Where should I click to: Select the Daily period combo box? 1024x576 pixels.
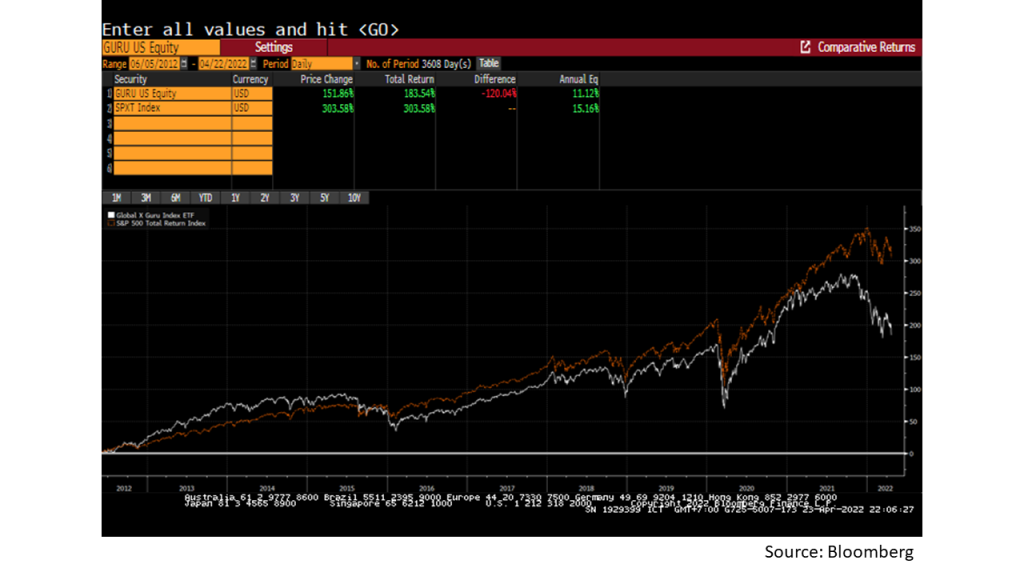[322, 63]
